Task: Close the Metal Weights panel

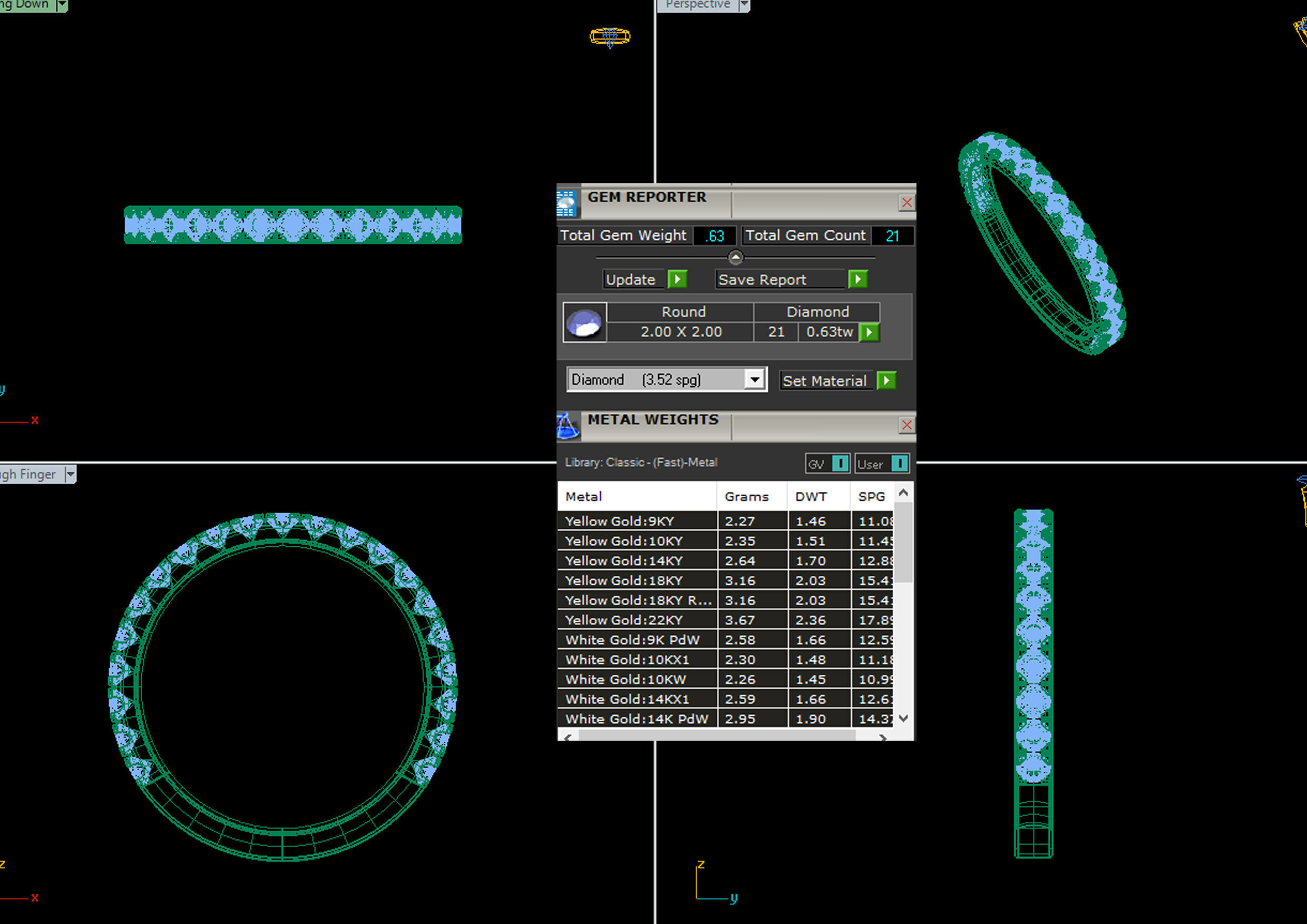Action: click(x=907, y=425)
